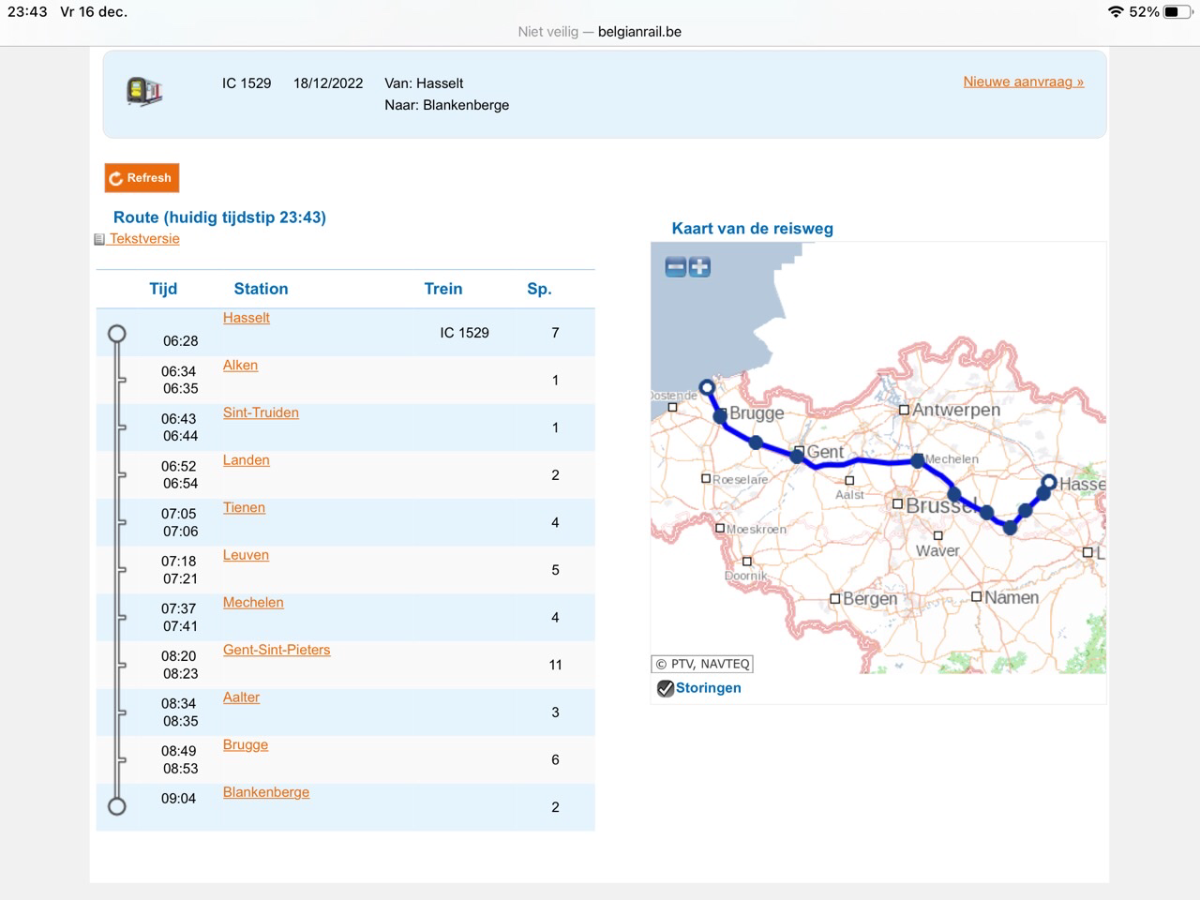Toggle the Storingen checkbox
The image size is (1200, 900).
click(x=665, y=688)
